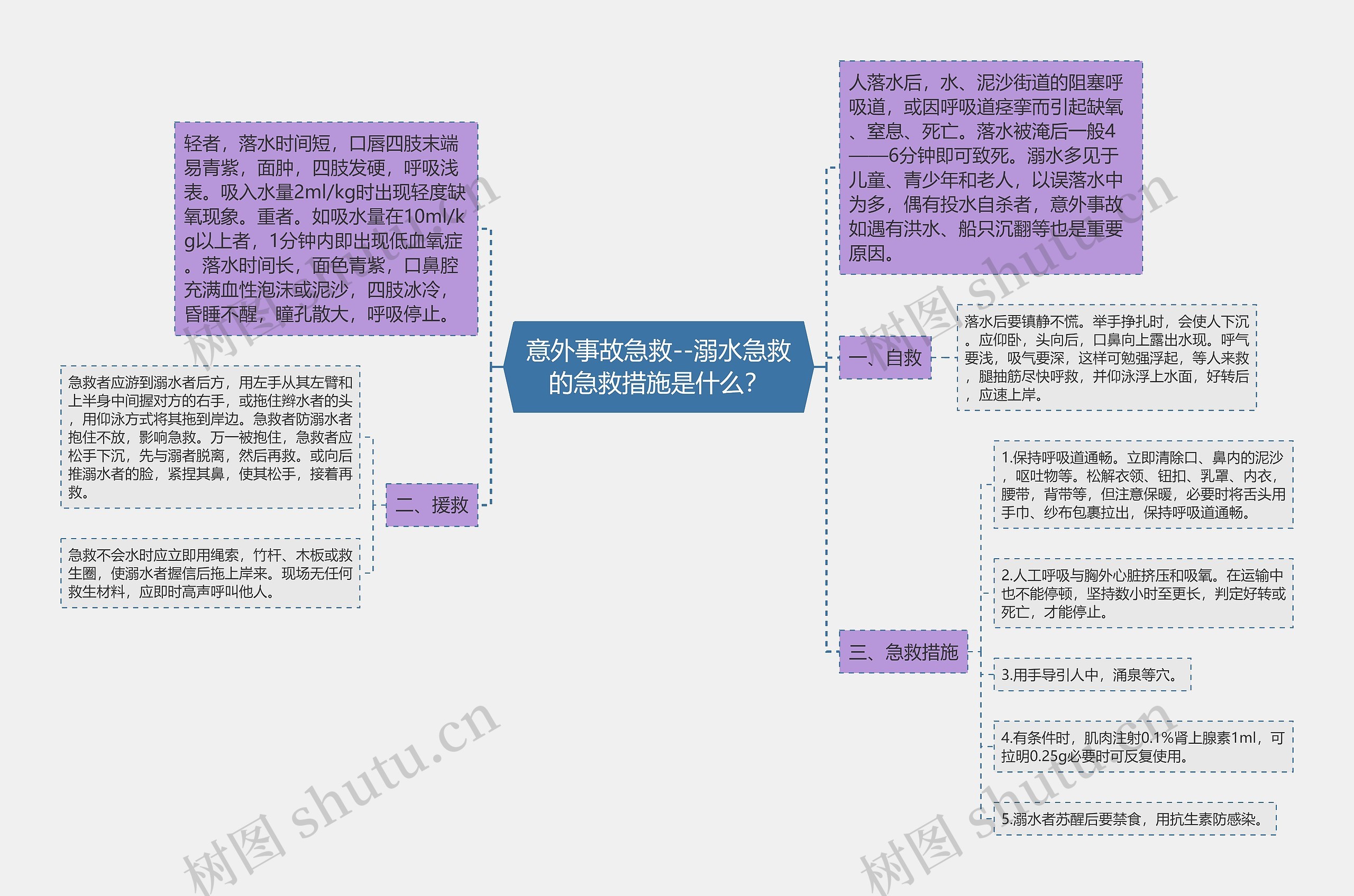Select the purple node about 人落水后 drowning causes
1354x896 pixels.
(989, 169)
